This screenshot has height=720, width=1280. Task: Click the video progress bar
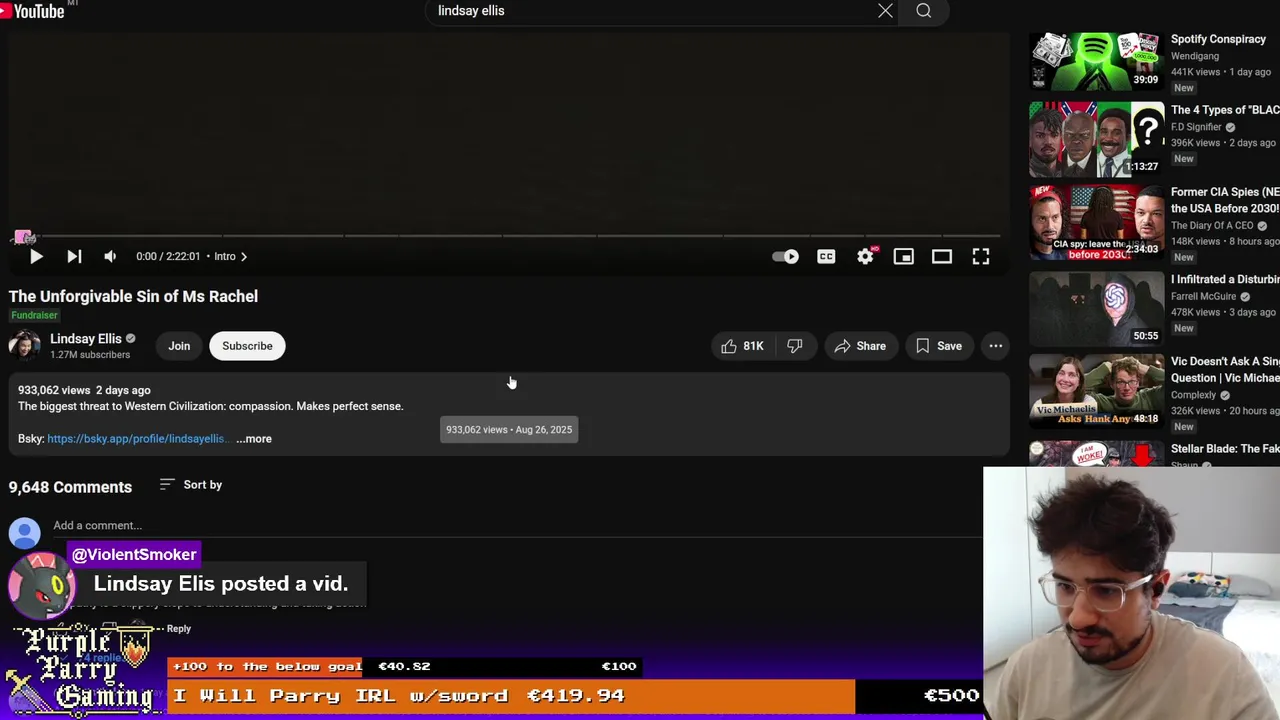point(505,236)
